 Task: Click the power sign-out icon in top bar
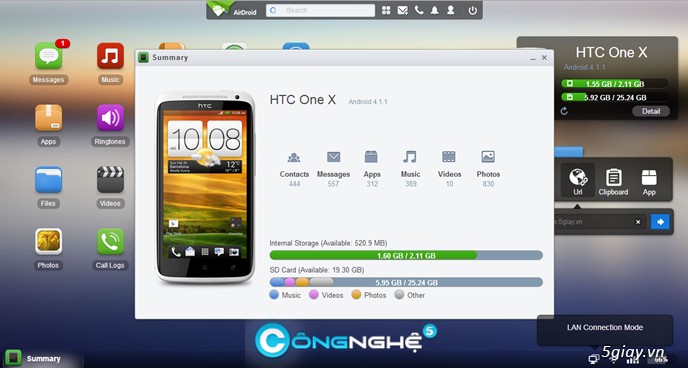coord(473,10)
